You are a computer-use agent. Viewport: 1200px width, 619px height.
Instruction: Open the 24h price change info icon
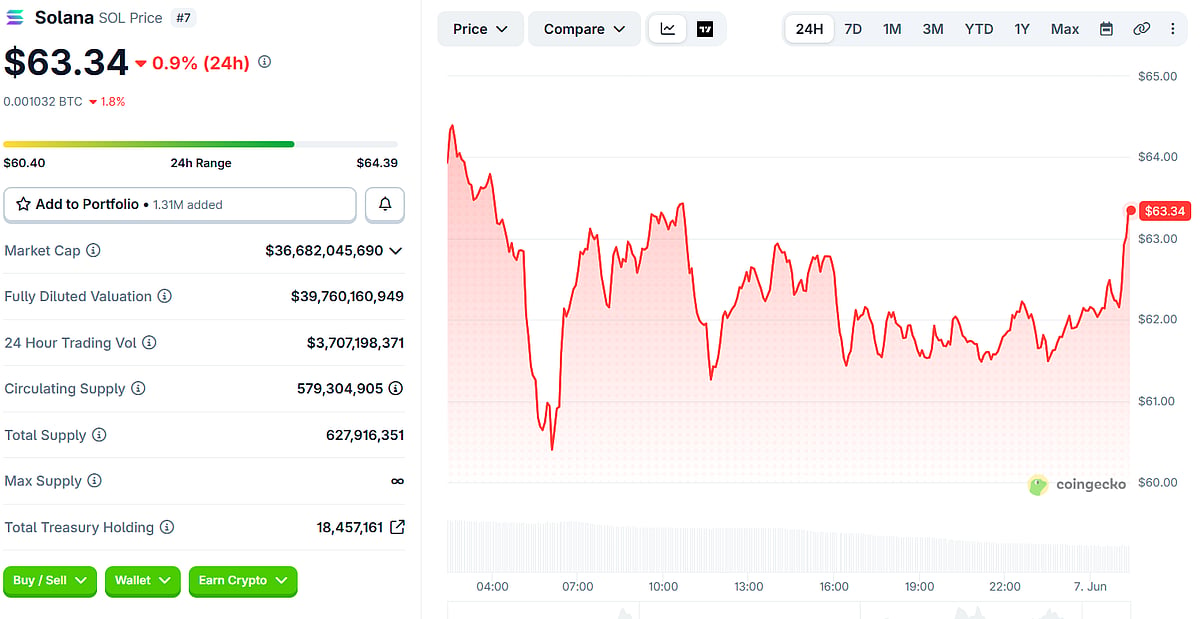[x=264, y=62]
